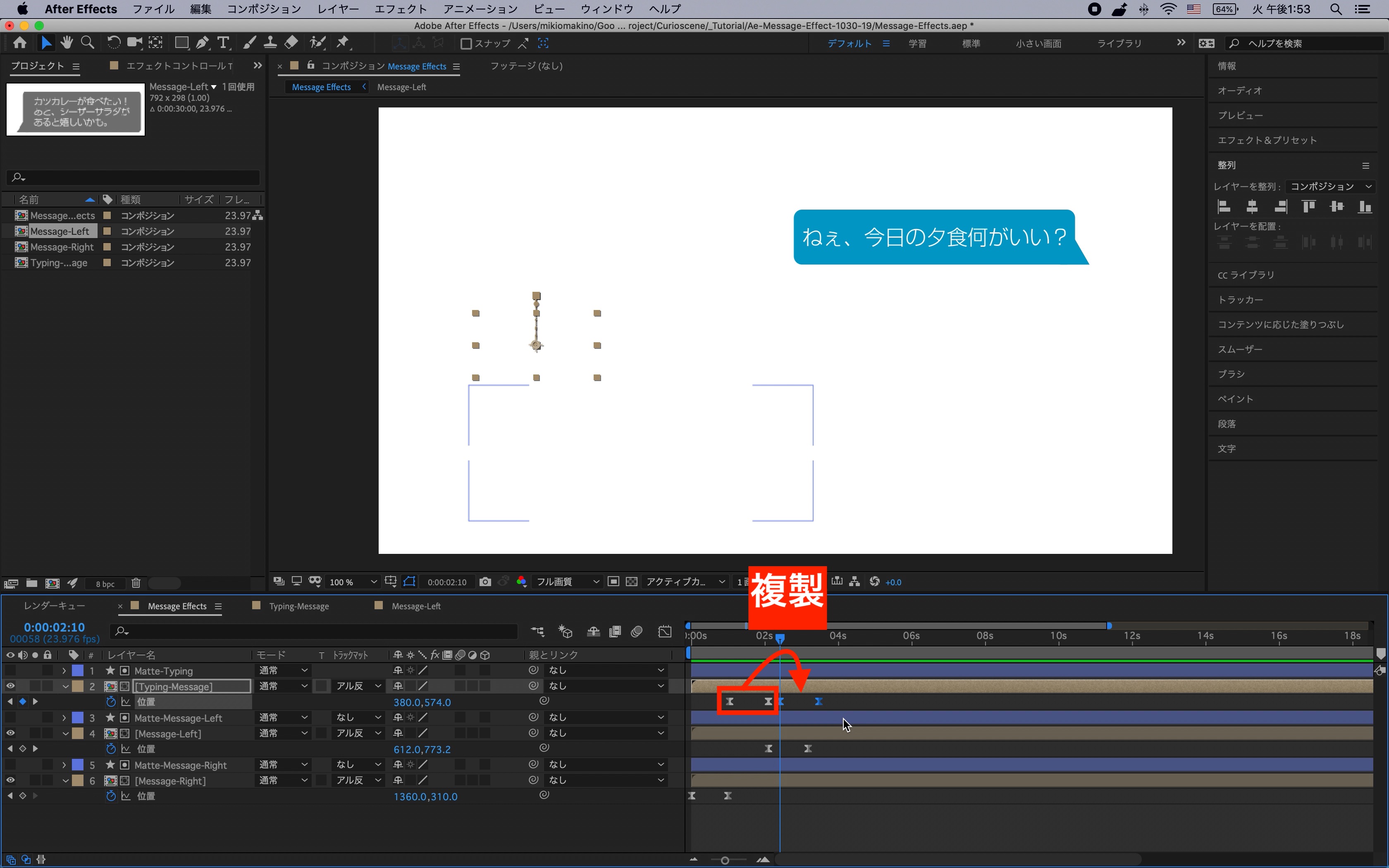Image resolution: width=1389 pixels, height=868 pixels.
Task: Click the Take Snapshot camera icon
Action: [485, 582]
